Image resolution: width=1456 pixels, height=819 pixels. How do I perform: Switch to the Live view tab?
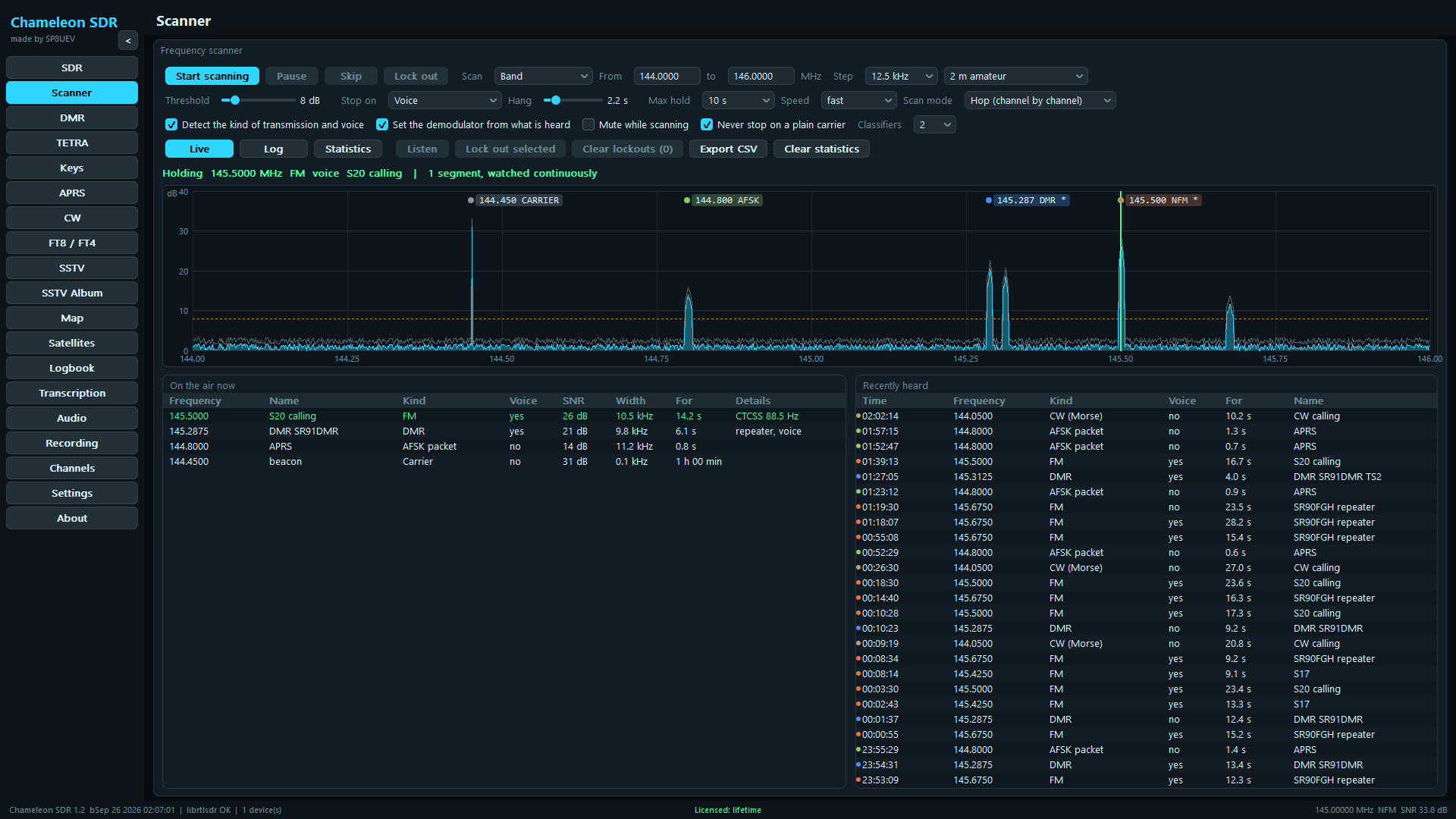coord(199,149)
